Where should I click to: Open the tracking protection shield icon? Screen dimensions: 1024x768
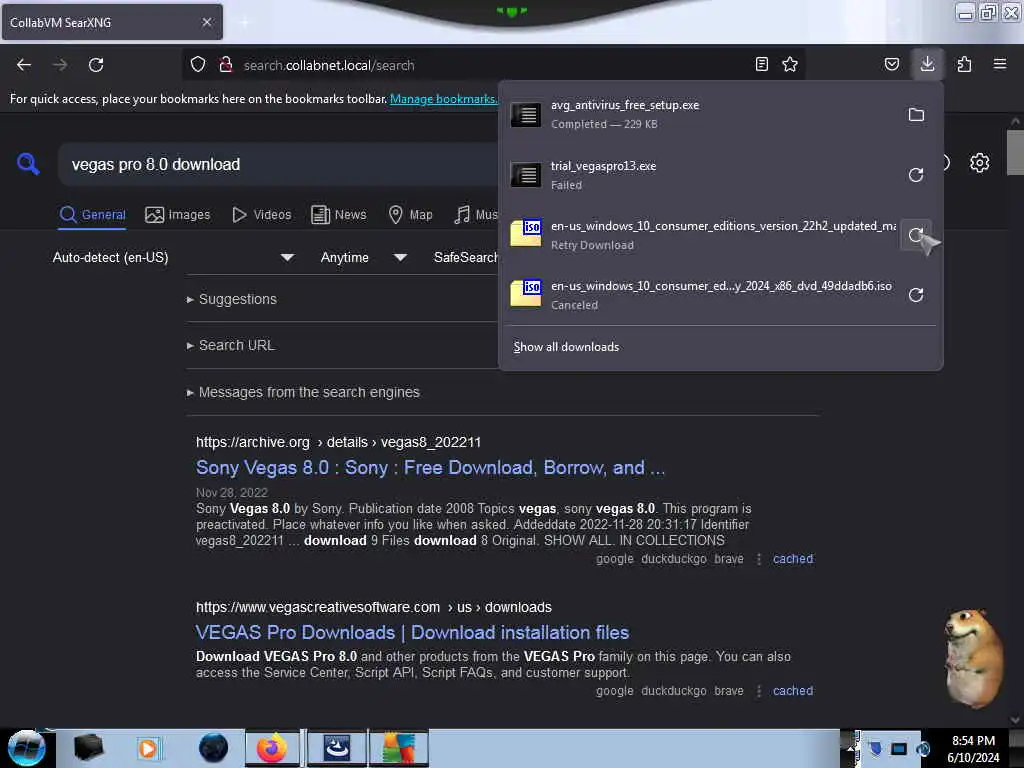point(198,64)
